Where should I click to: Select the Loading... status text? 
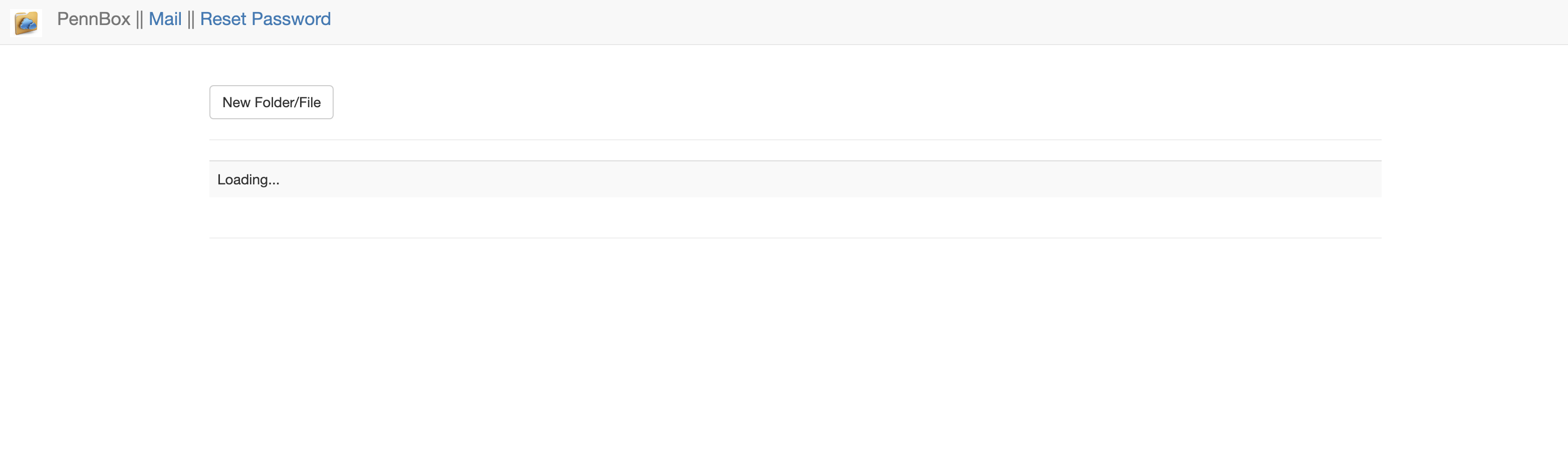pos(248,179)
